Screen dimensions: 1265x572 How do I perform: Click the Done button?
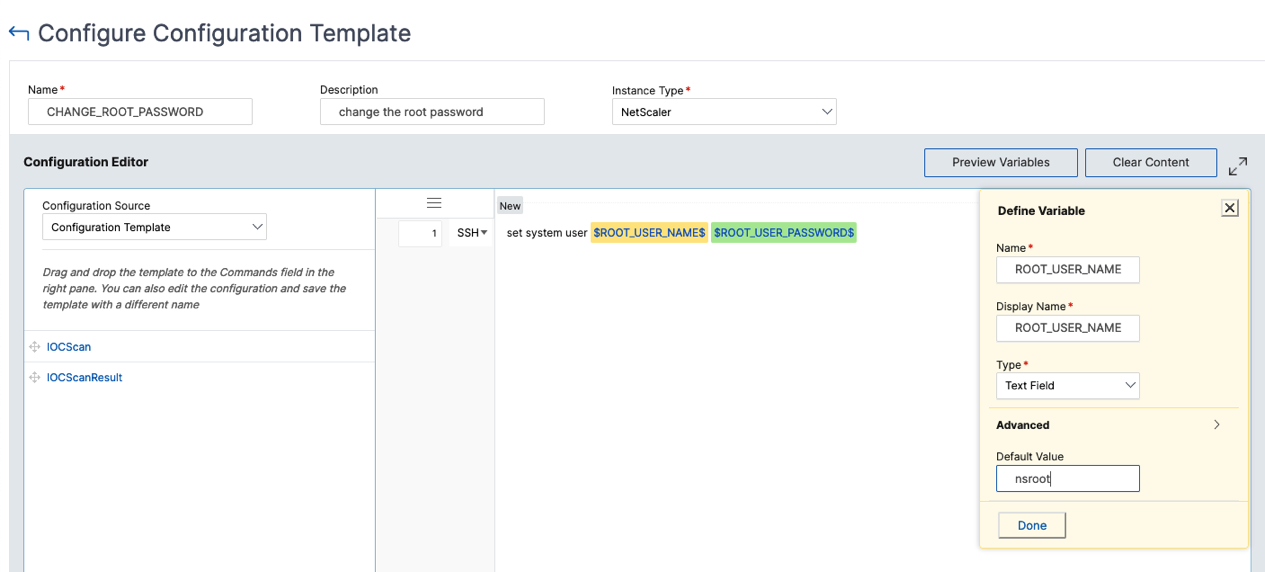click(1032, 525)
